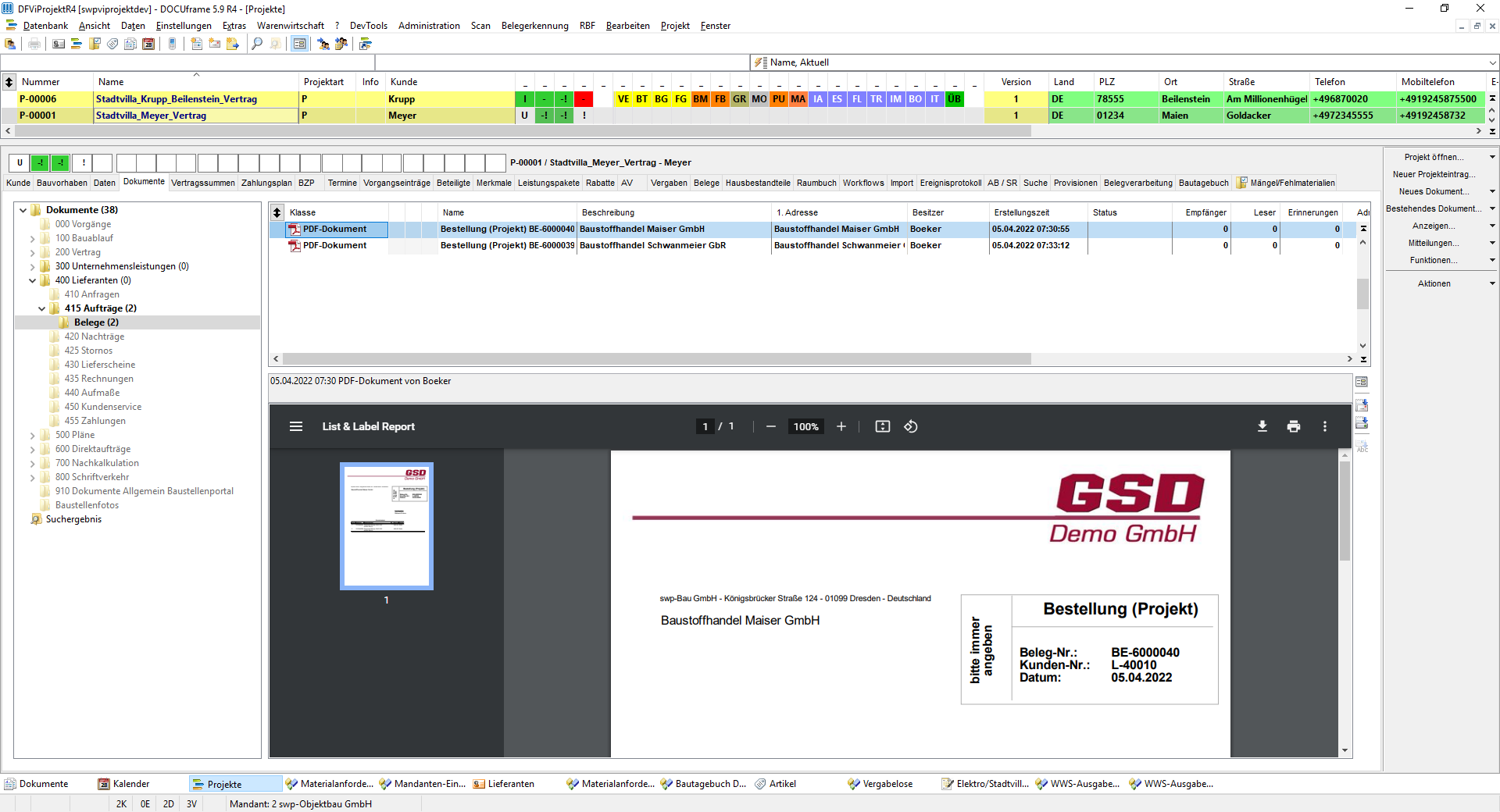1500x812 pixels.
Task: Expand the 200 Vertrag folder
Action: 33,252
